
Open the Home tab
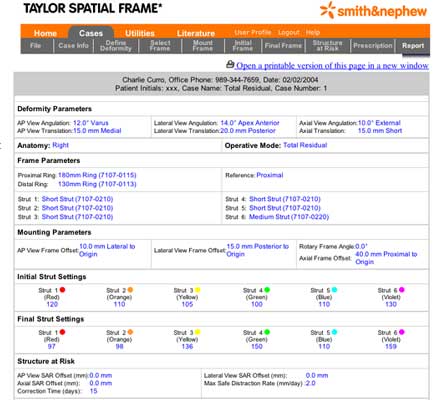pos(45,33)
